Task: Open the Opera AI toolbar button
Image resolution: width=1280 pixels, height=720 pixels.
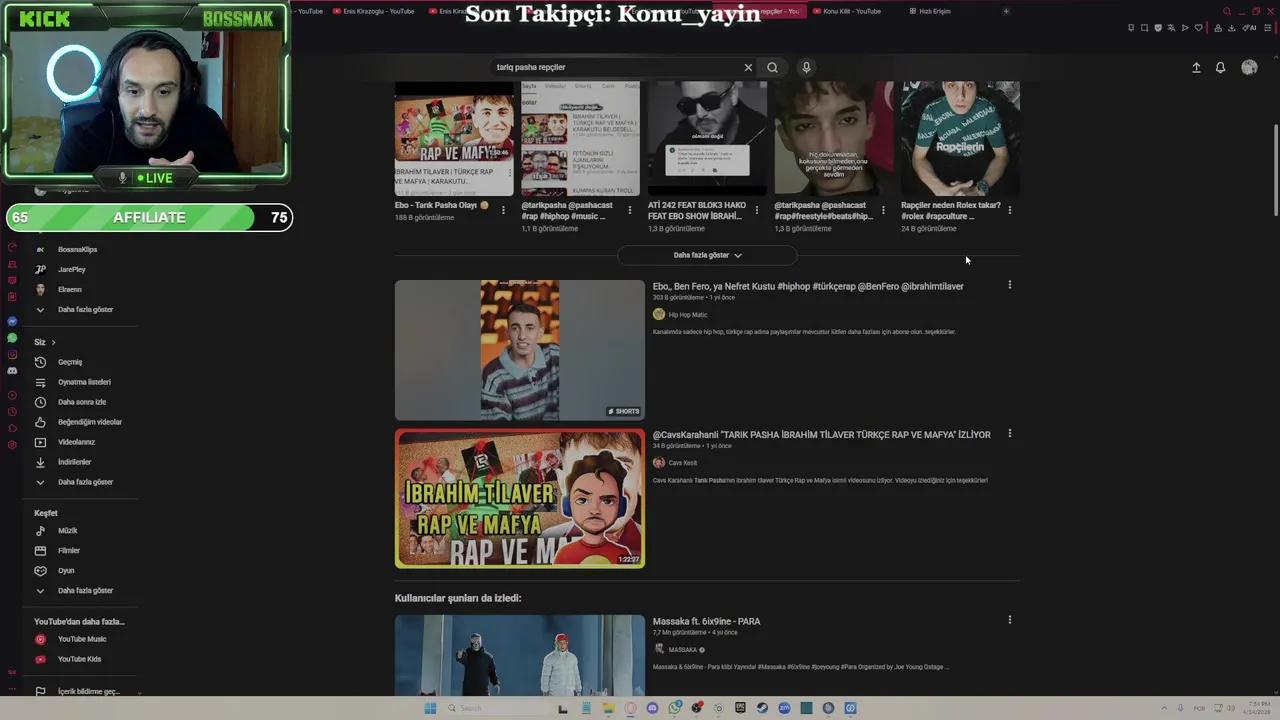Action: click(1249, 28)
